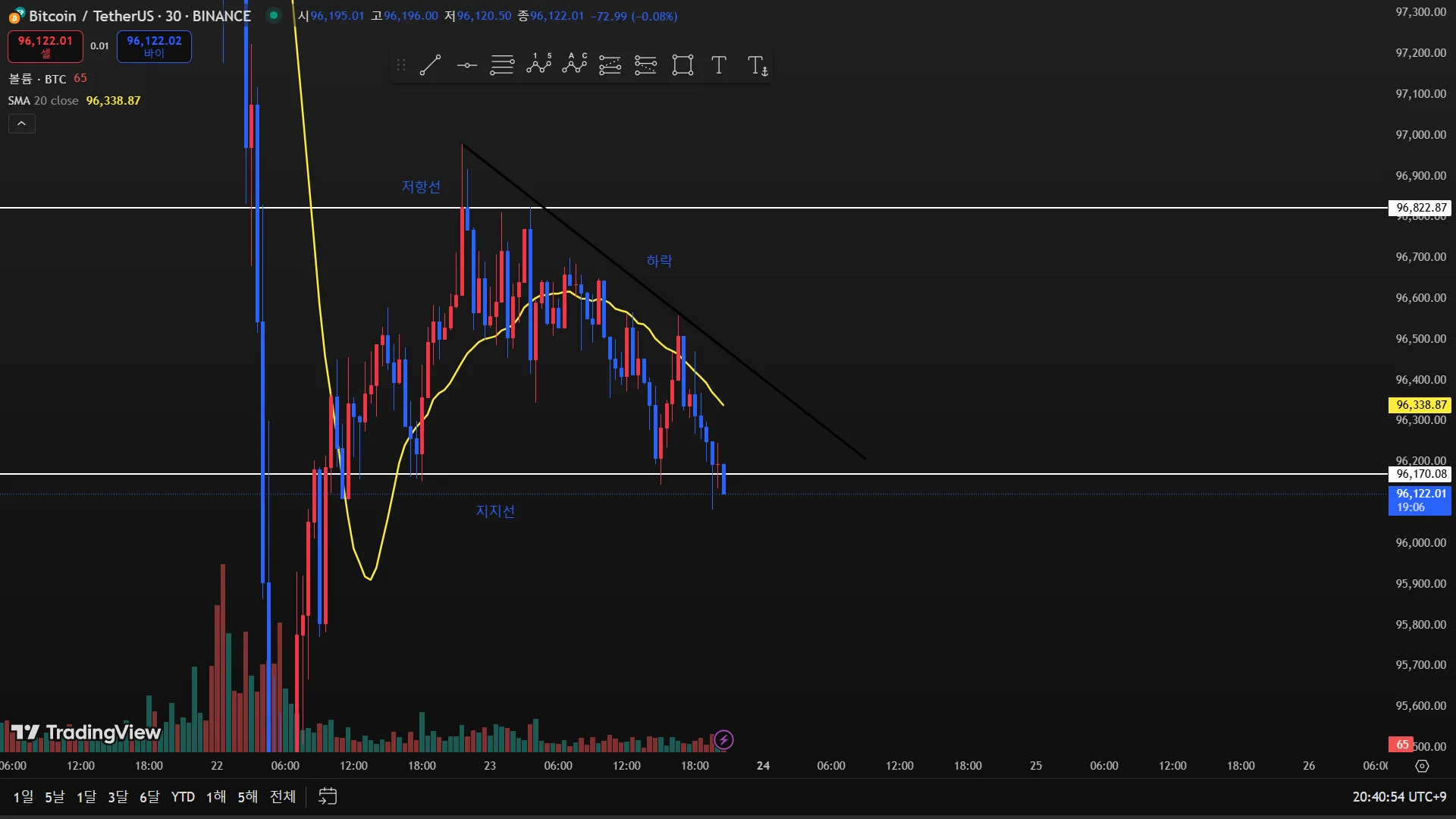This screenshot has width=1456, height=819.
Task: Click the red sell price button
Action: point(45,46)
